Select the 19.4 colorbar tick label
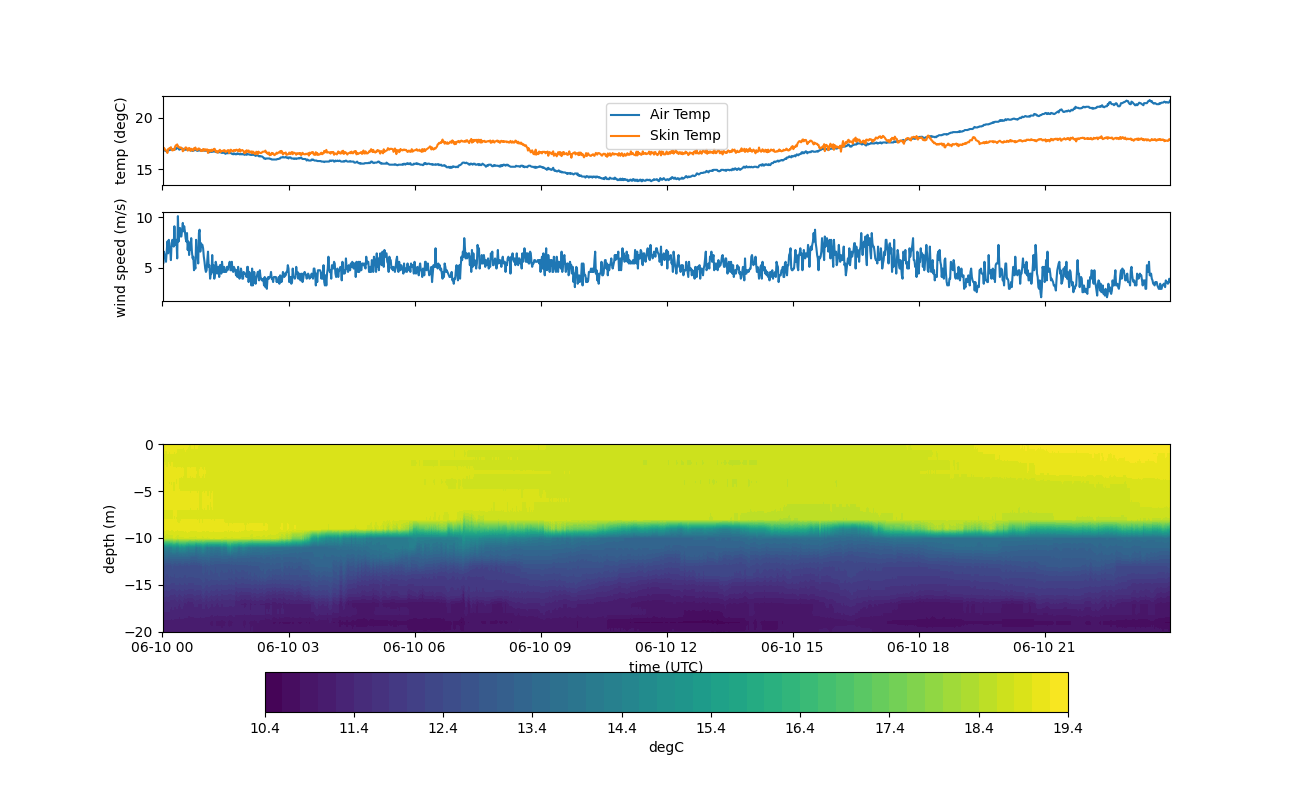The width and height of the screenshot is (1300, 800). pyautogui.click(x=1067, y=728)
